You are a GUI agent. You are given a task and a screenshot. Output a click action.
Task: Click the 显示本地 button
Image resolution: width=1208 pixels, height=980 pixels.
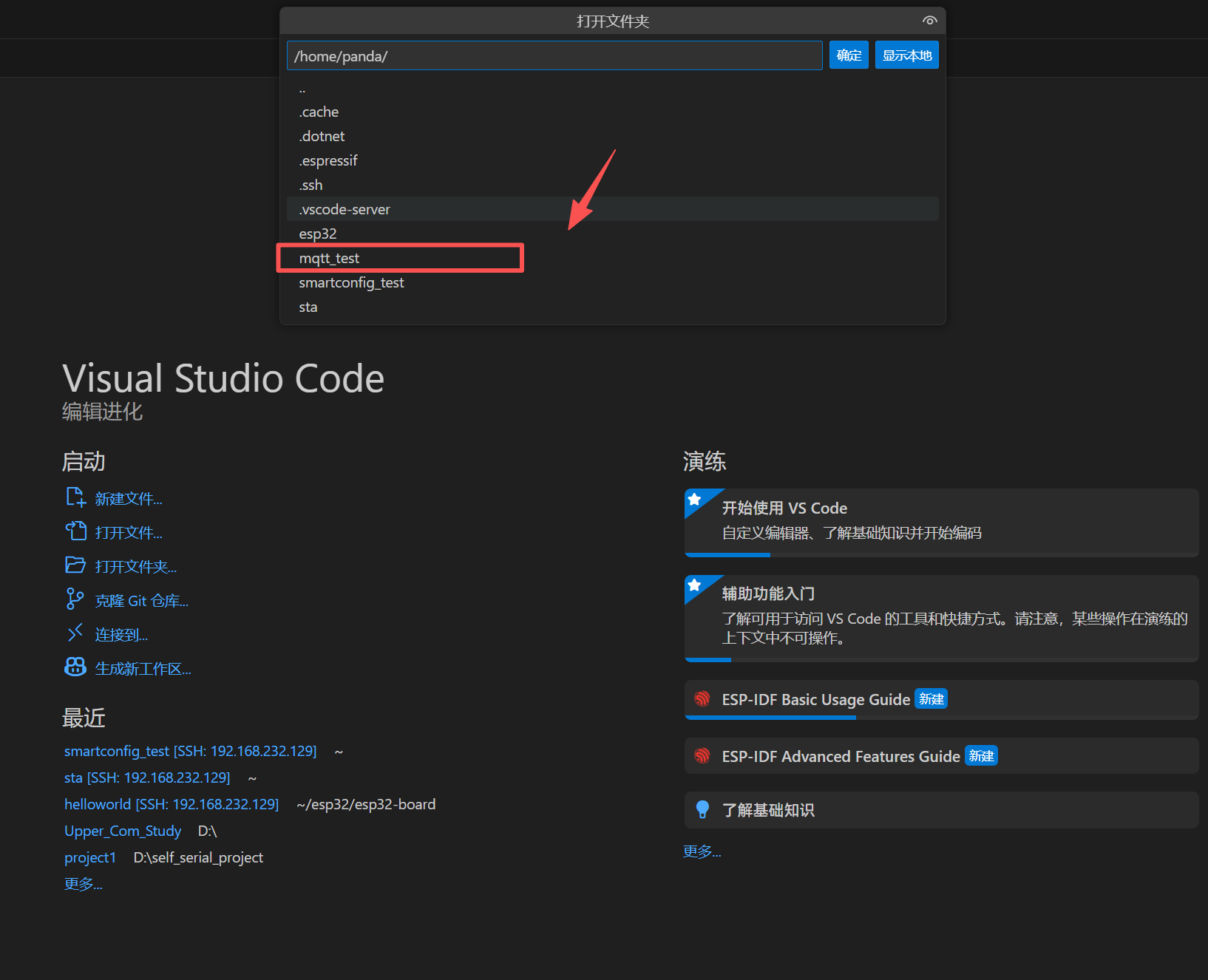tap(907, 55)
